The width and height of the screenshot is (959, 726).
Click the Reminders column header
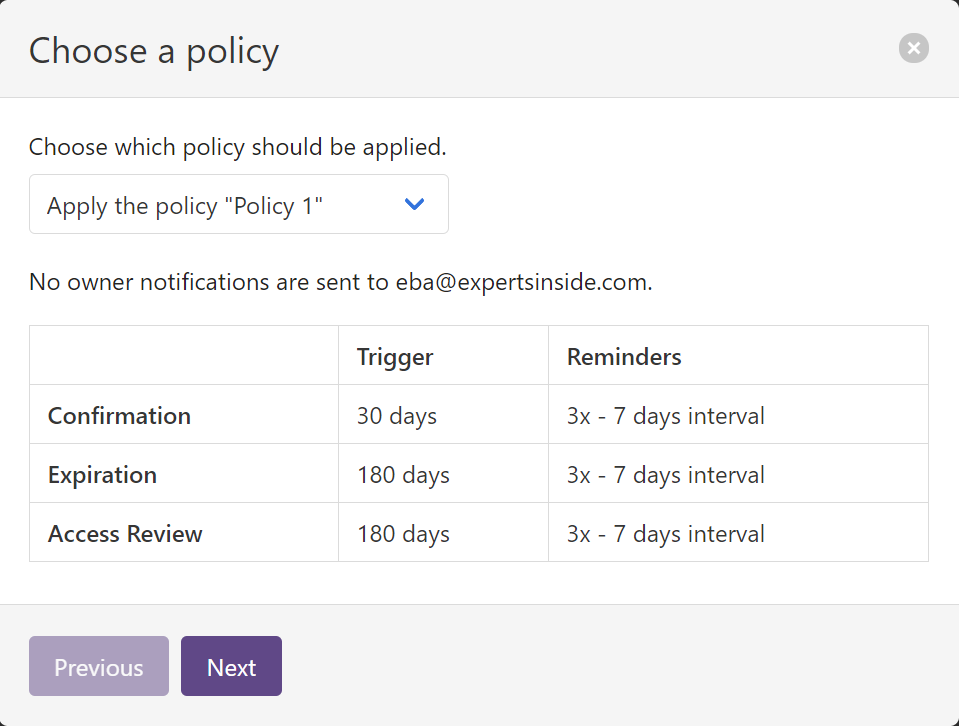click(623, 356)
